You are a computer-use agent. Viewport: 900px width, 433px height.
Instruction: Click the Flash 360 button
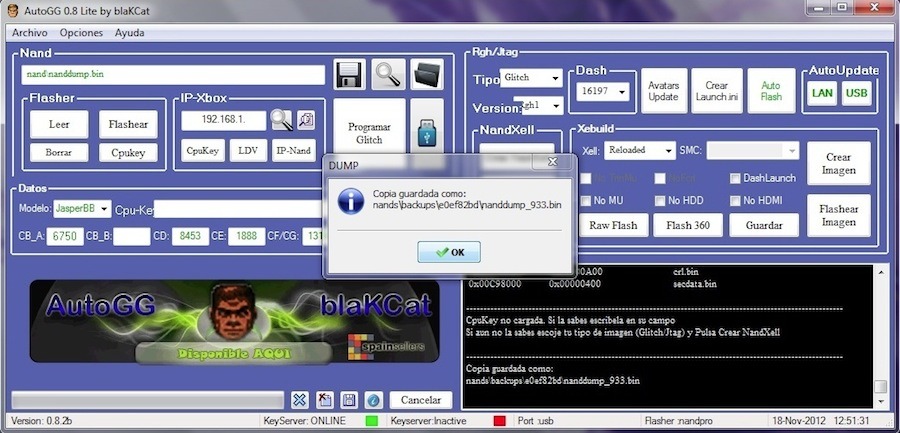coord(687,225)
